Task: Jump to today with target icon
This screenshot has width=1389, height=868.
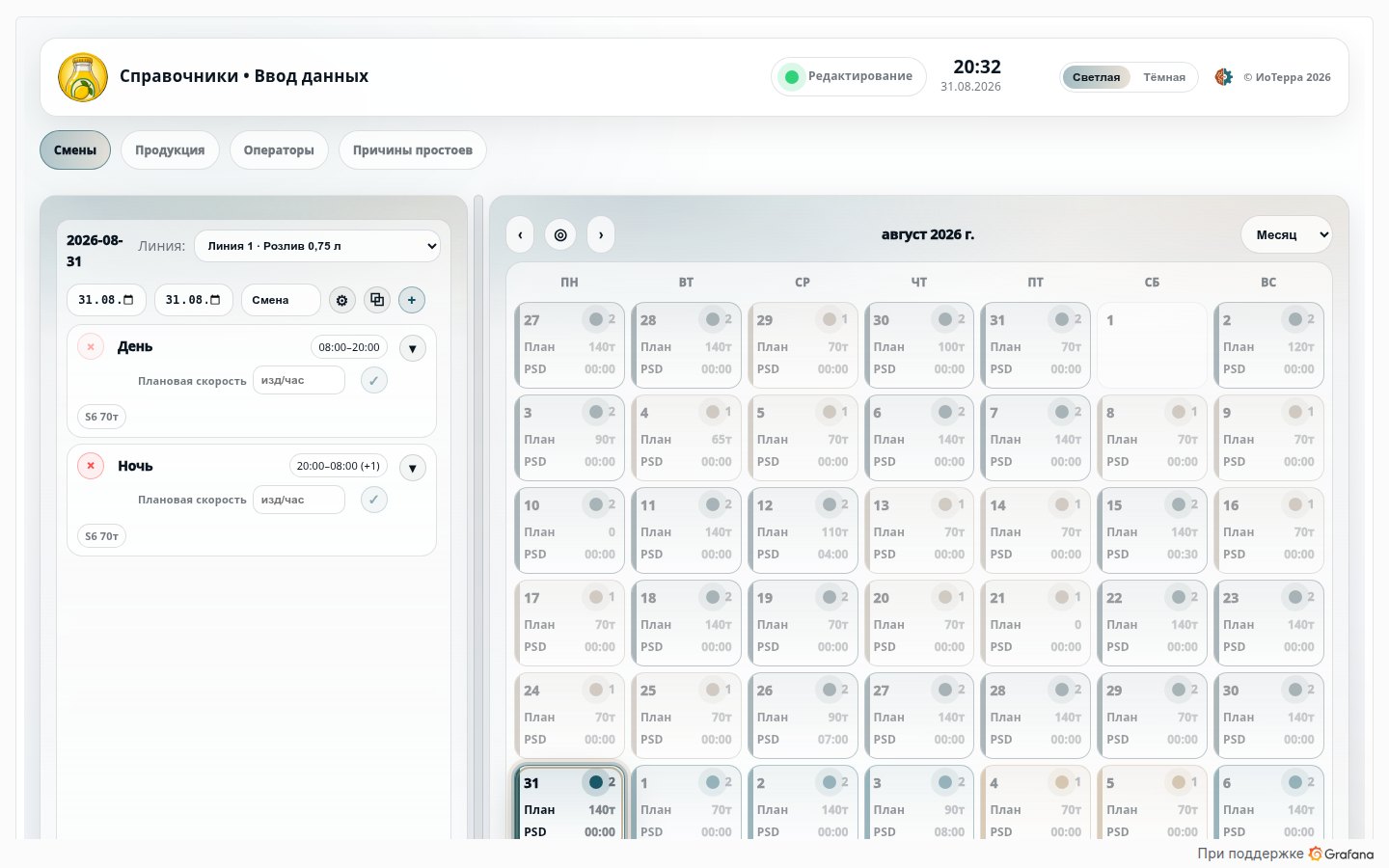Action: tap(560, 234)
